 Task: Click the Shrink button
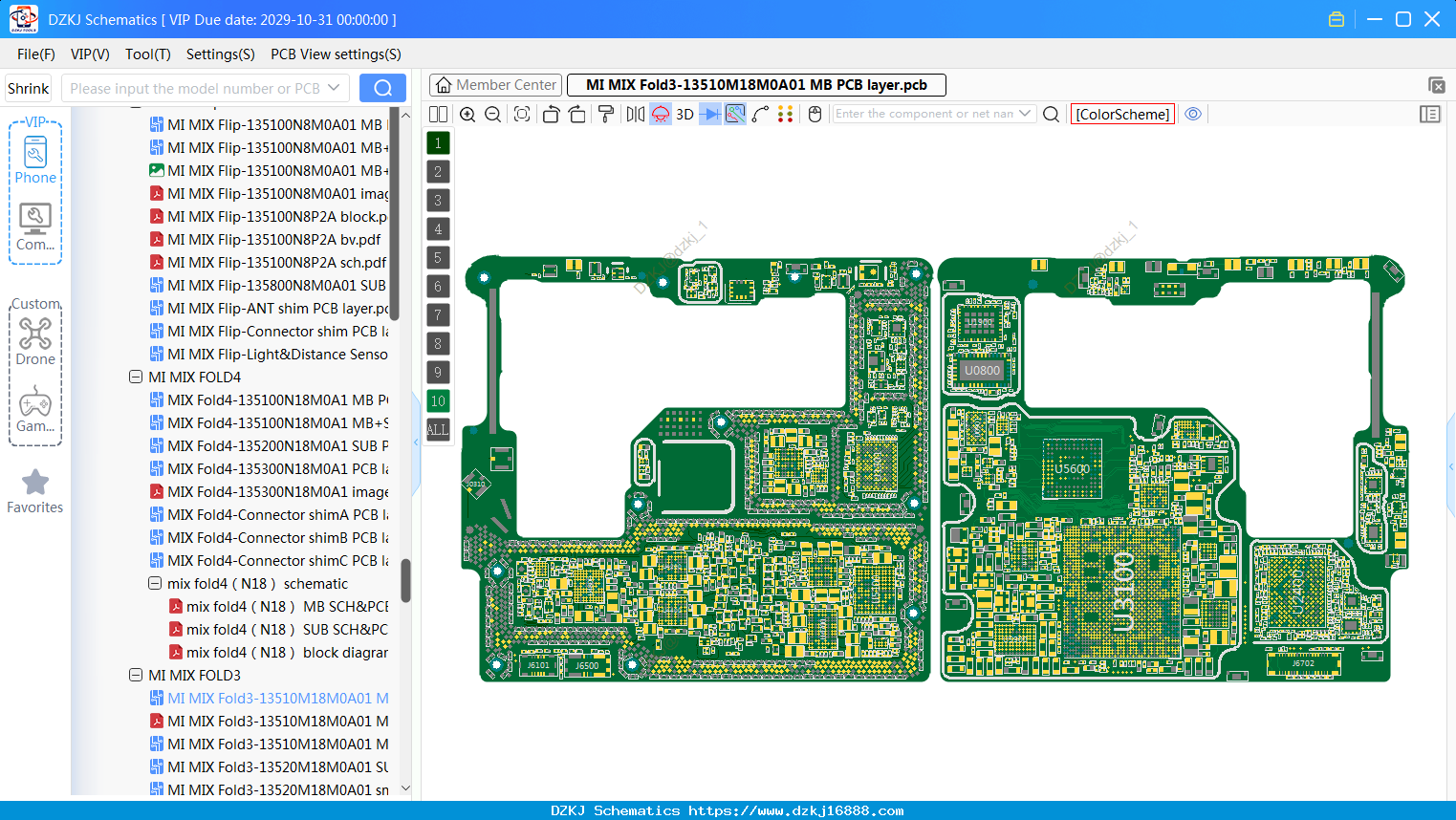(x=29, y=88)
